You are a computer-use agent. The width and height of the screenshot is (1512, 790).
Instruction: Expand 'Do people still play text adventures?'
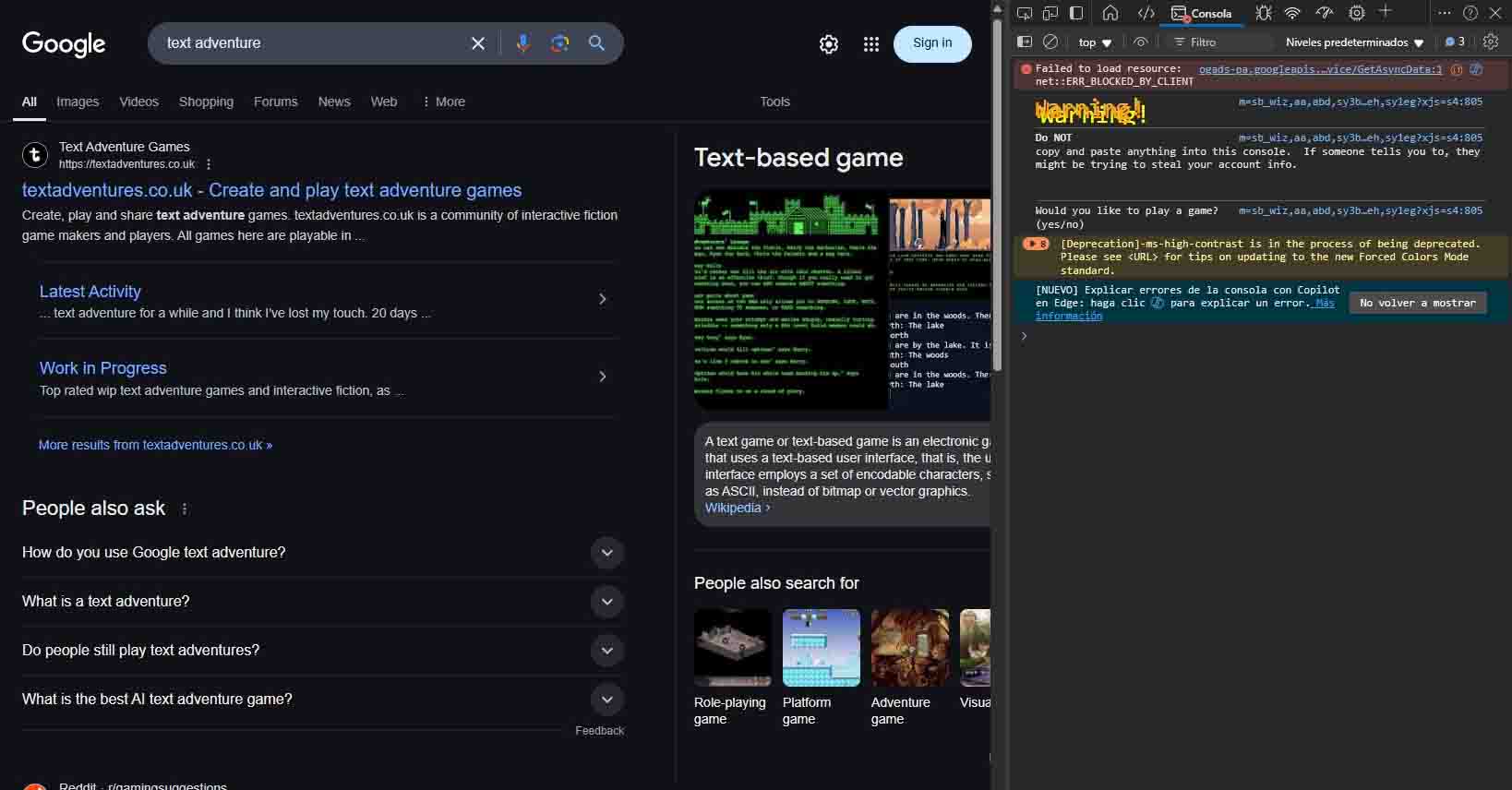606,651
